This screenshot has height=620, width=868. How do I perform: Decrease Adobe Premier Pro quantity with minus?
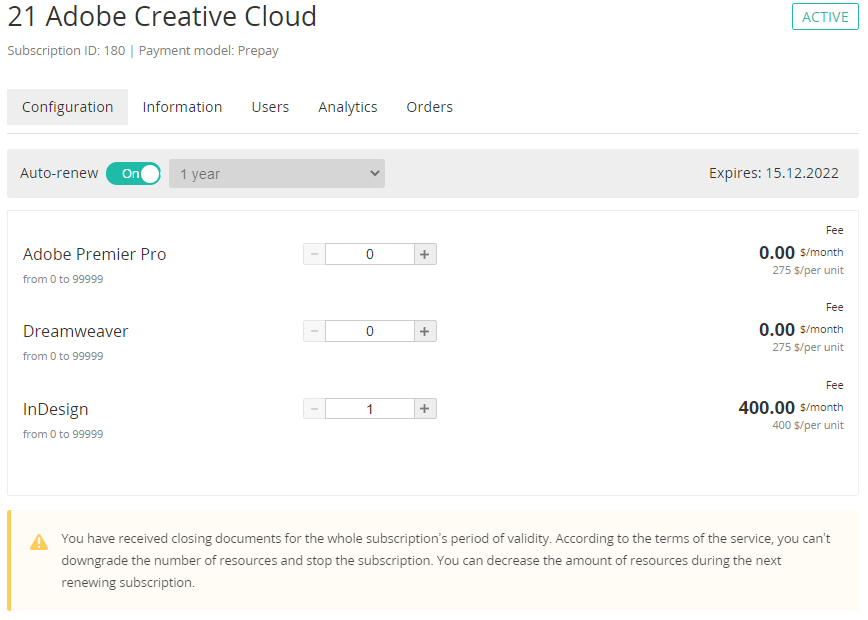coord(314,255)
